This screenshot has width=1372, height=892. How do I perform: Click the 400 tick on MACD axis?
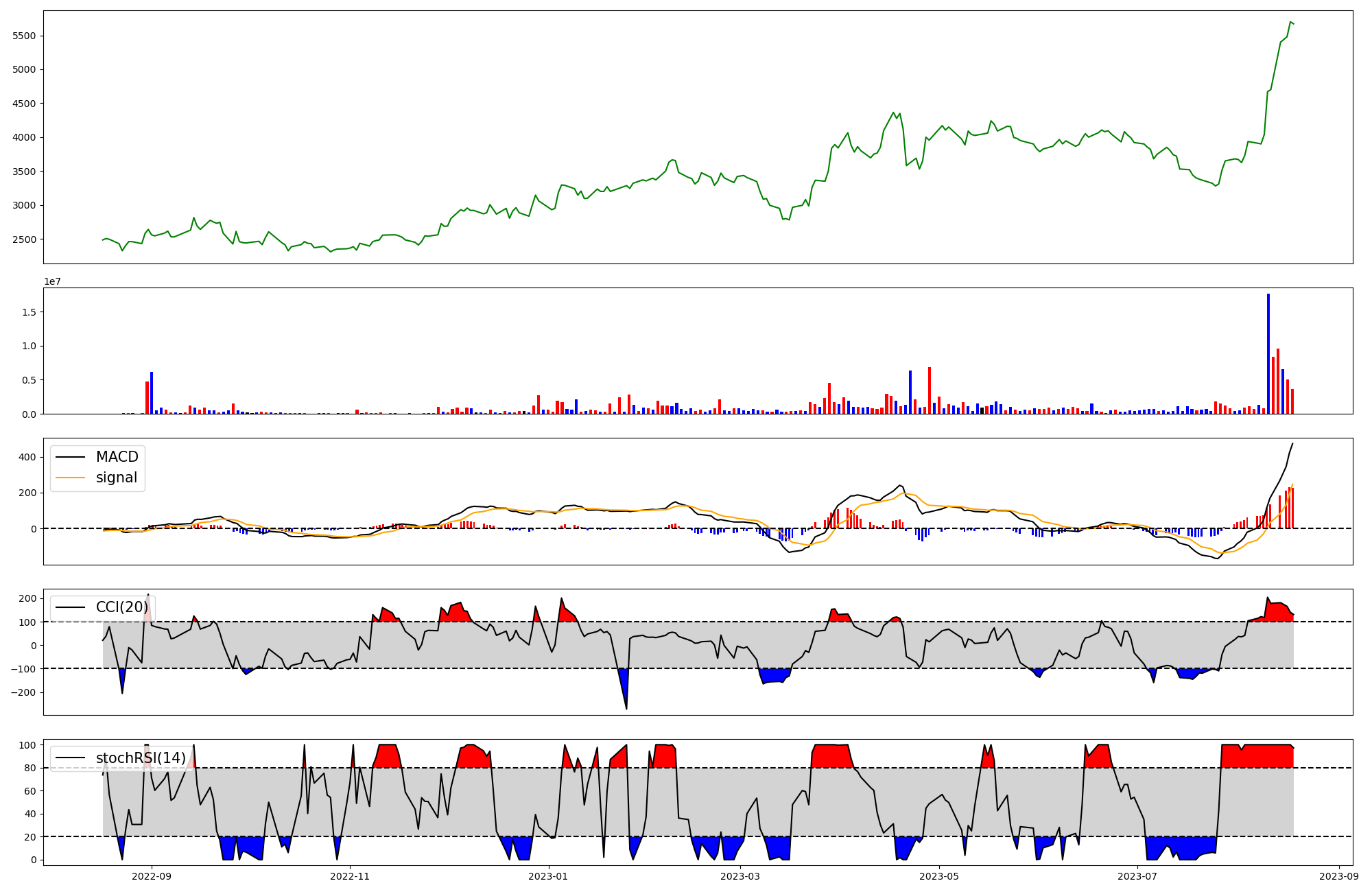coord(28,457)
